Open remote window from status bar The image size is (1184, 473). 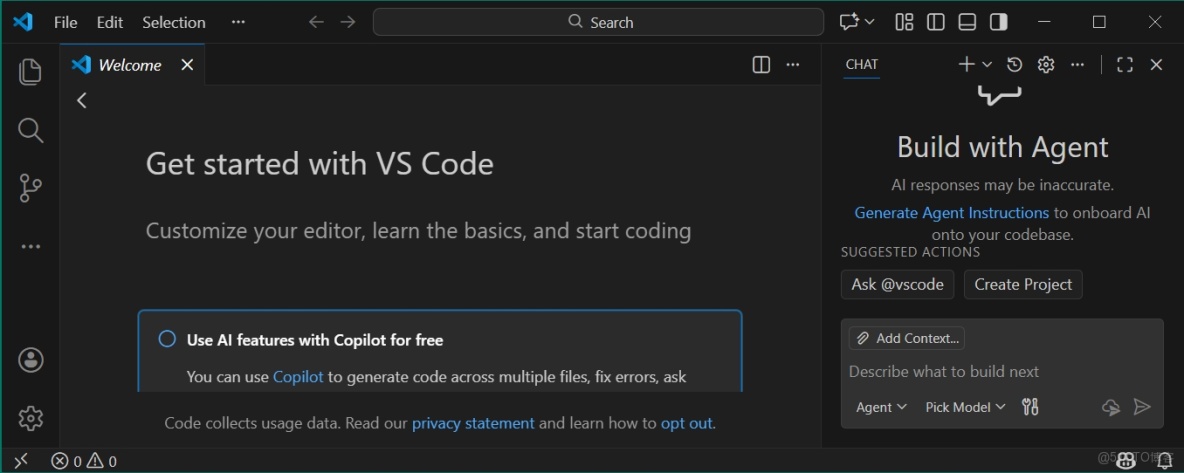click(x=21, y=460)
